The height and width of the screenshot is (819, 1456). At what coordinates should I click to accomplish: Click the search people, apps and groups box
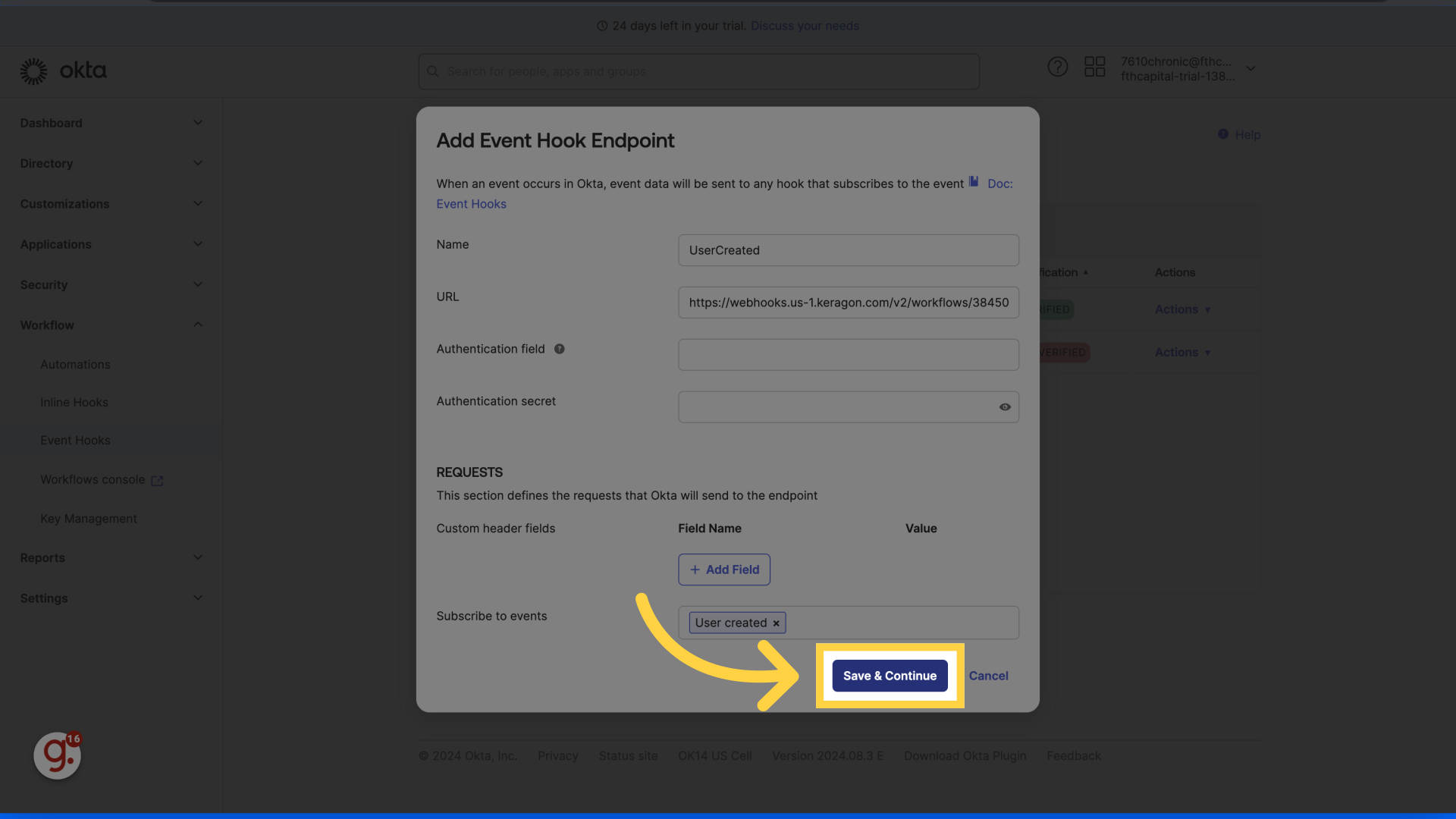click(x=698, y=71)
